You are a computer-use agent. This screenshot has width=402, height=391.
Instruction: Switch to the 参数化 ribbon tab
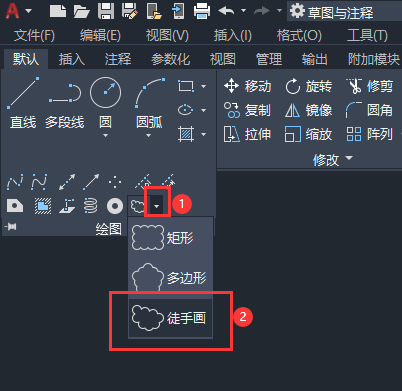pyautogui.click(x=170, y=59)
